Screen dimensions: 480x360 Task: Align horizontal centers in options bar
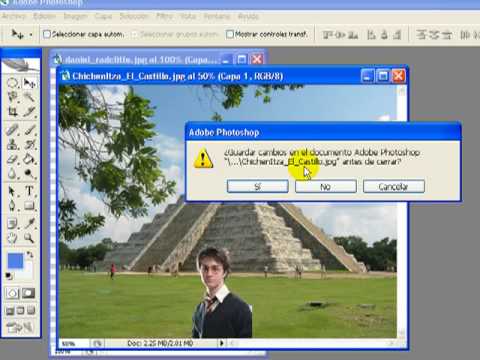384,34
